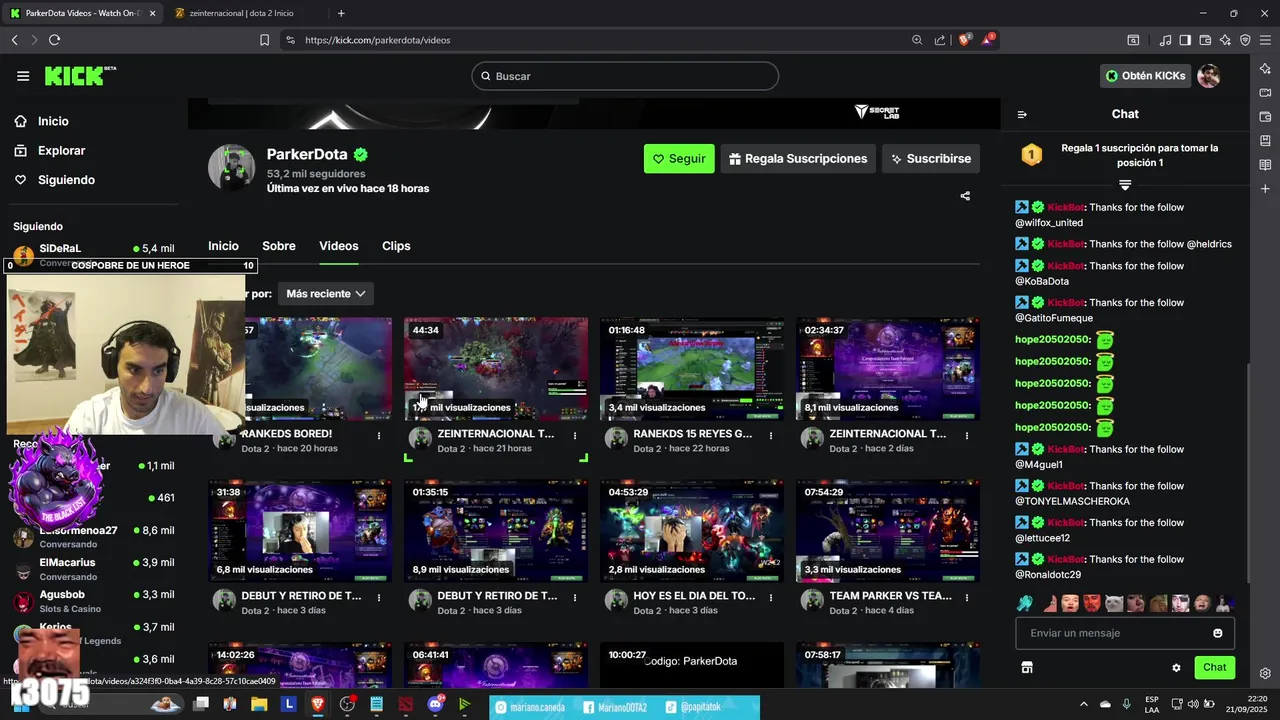Switch to the Inicio channel tab
1280x720 pixels.
(x=223, y=246)
